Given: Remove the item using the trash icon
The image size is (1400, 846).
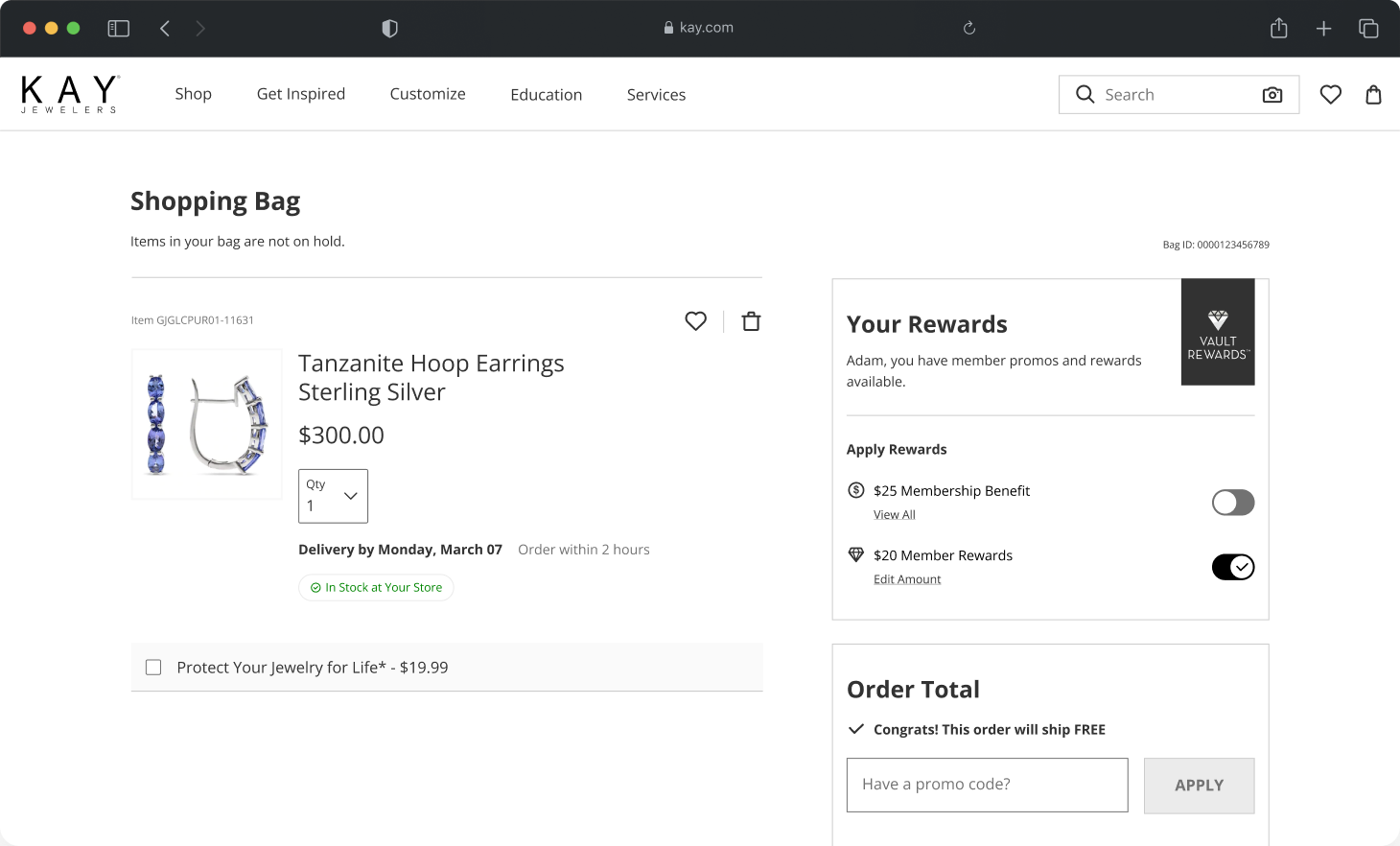Looking at the screenshot, I should tap(751, 321).
